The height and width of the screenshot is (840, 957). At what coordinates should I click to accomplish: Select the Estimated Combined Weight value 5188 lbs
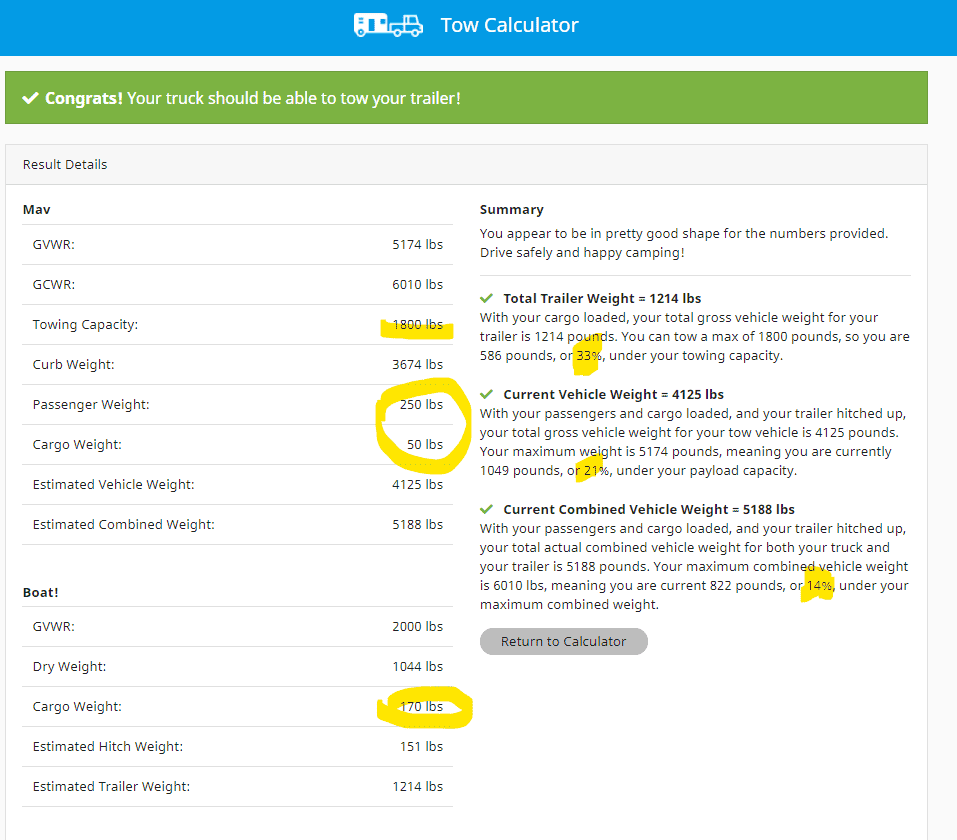(x=417, y=524)
